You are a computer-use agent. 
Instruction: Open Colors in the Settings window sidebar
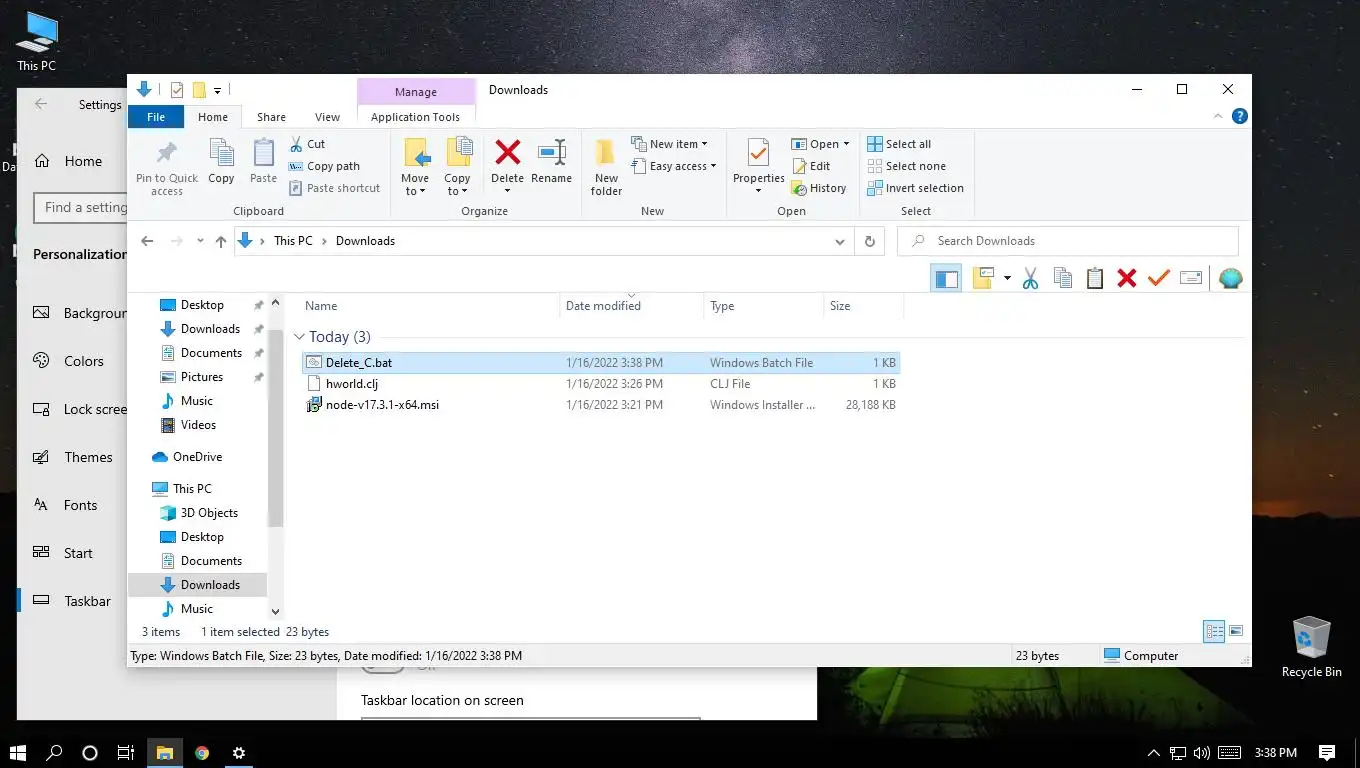(x=84, y=361)
